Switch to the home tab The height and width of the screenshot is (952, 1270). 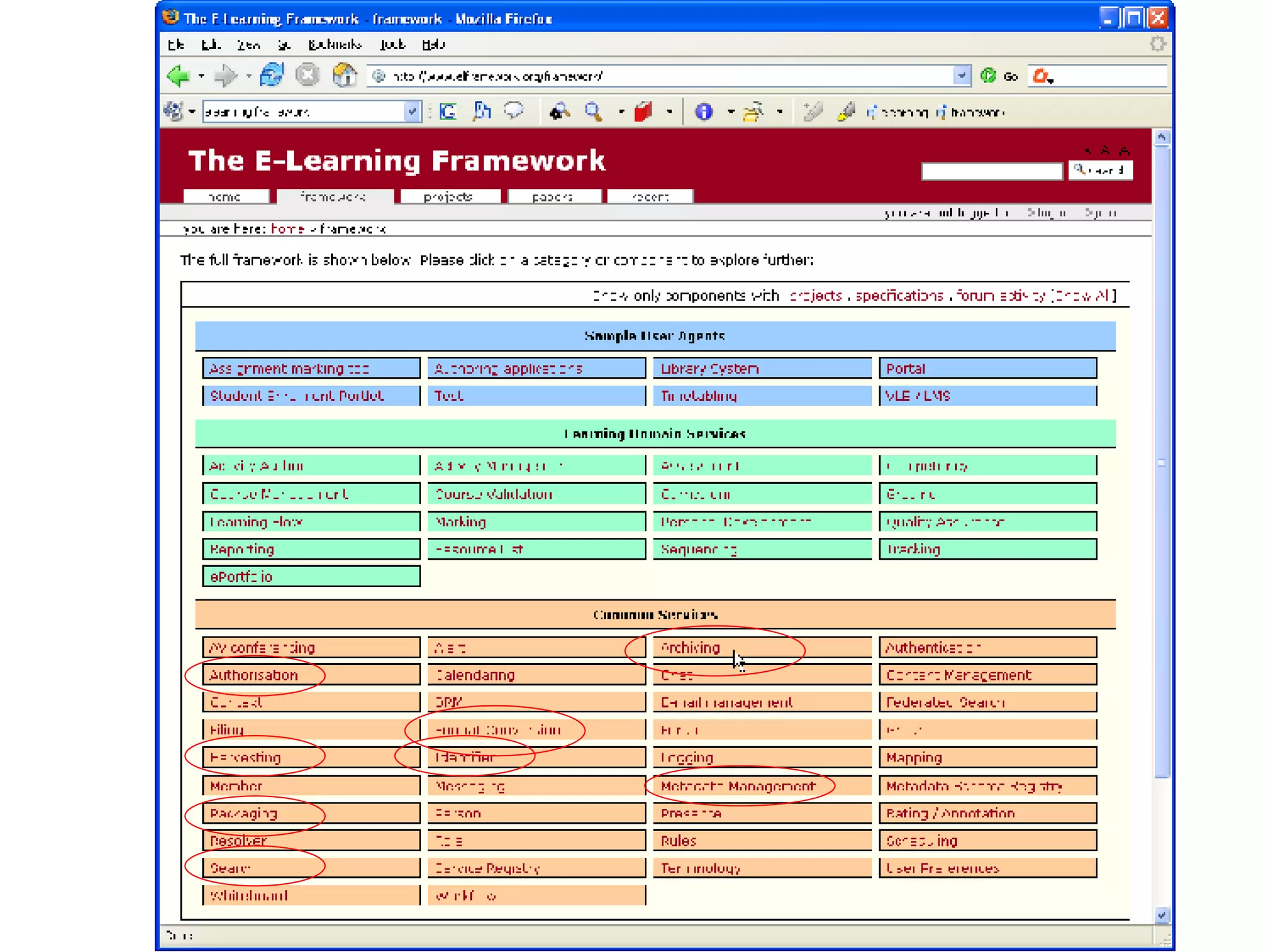click(x=226, y=196)
